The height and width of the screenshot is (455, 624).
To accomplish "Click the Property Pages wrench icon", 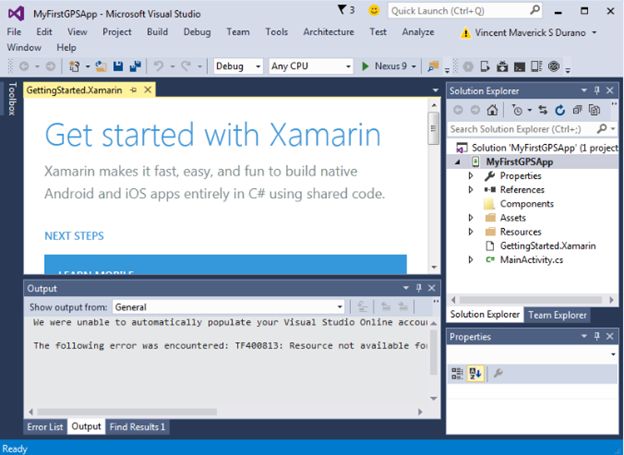I will click(498, 373).
